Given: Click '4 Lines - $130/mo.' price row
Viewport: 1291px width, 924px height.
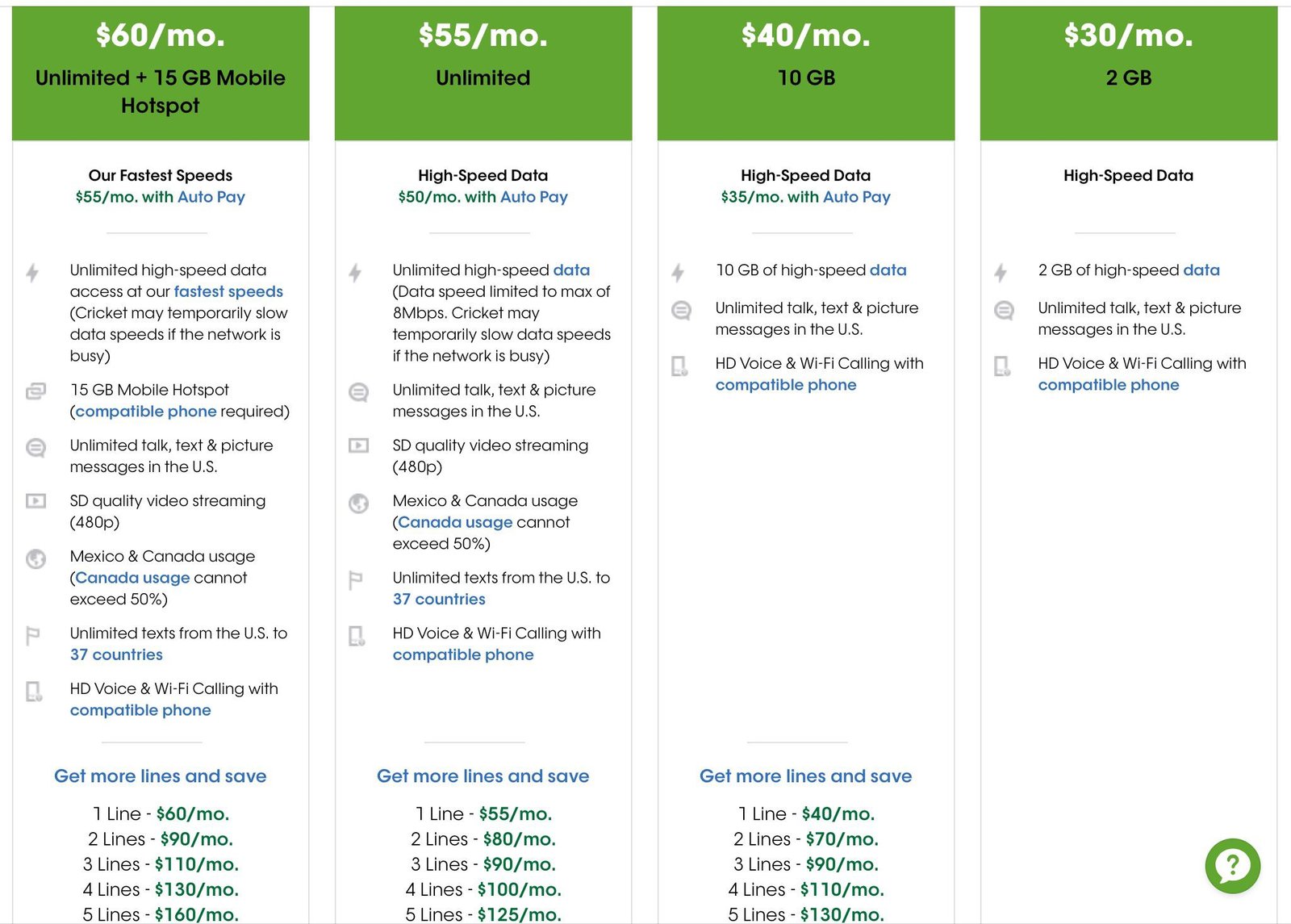Looking at the screenshot, I should pos(161,889).
